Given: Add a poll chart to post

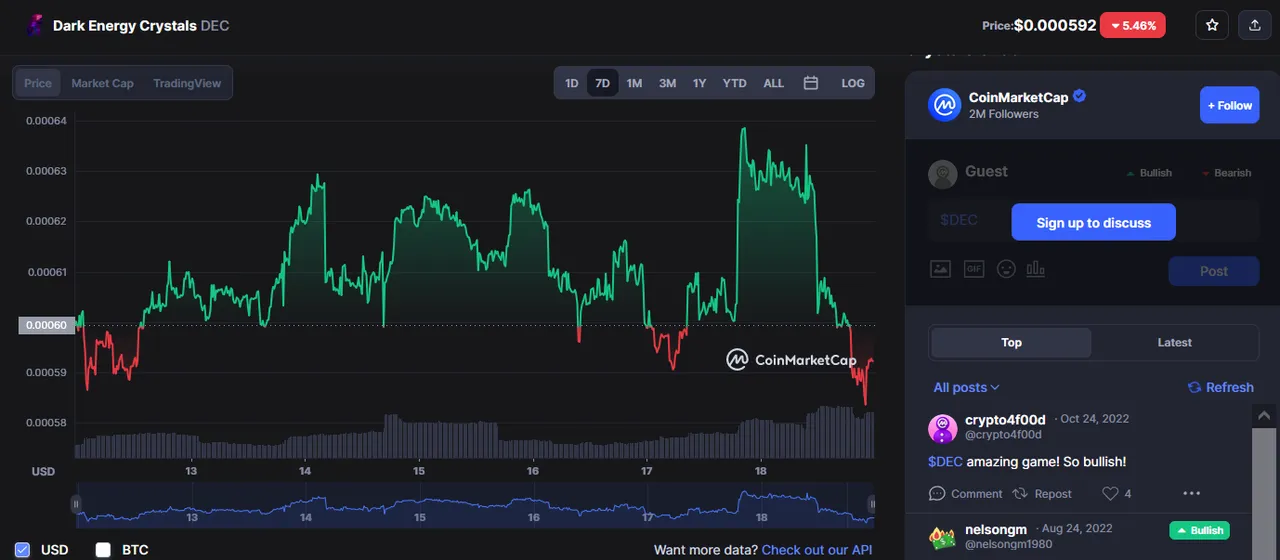Looking at the screenshot, I should (x=1036, y=268).
